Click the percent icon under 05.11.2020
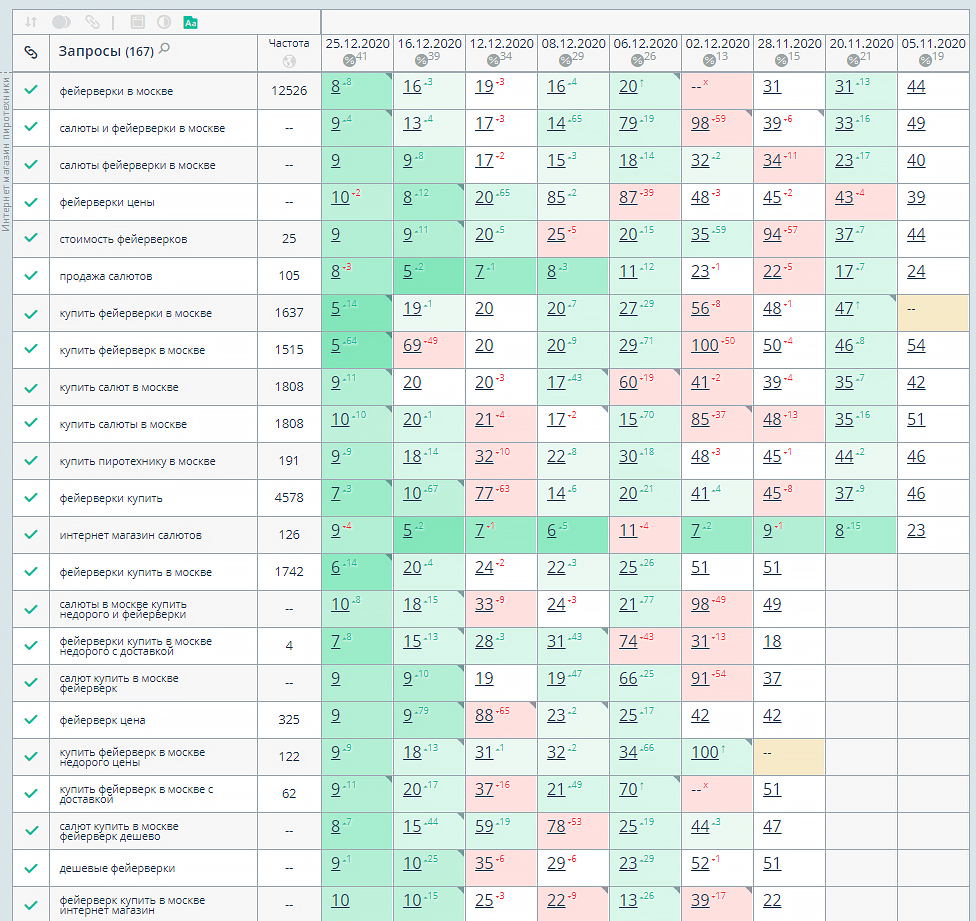 (x=925, y=60)
